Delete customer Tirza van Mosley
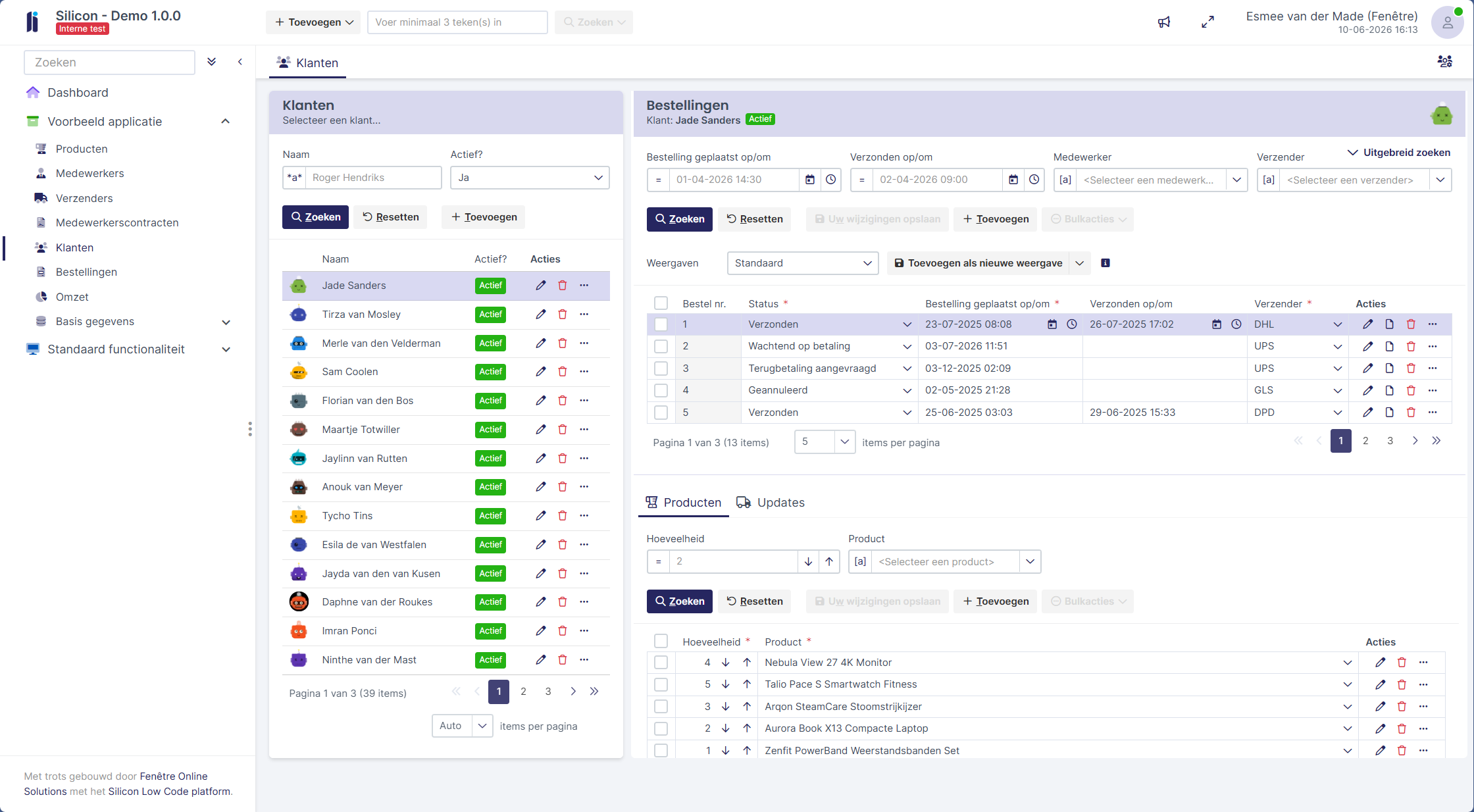The height and width of the screenshot is (812, 1474). pyautogui.click(x=563, y=315)
